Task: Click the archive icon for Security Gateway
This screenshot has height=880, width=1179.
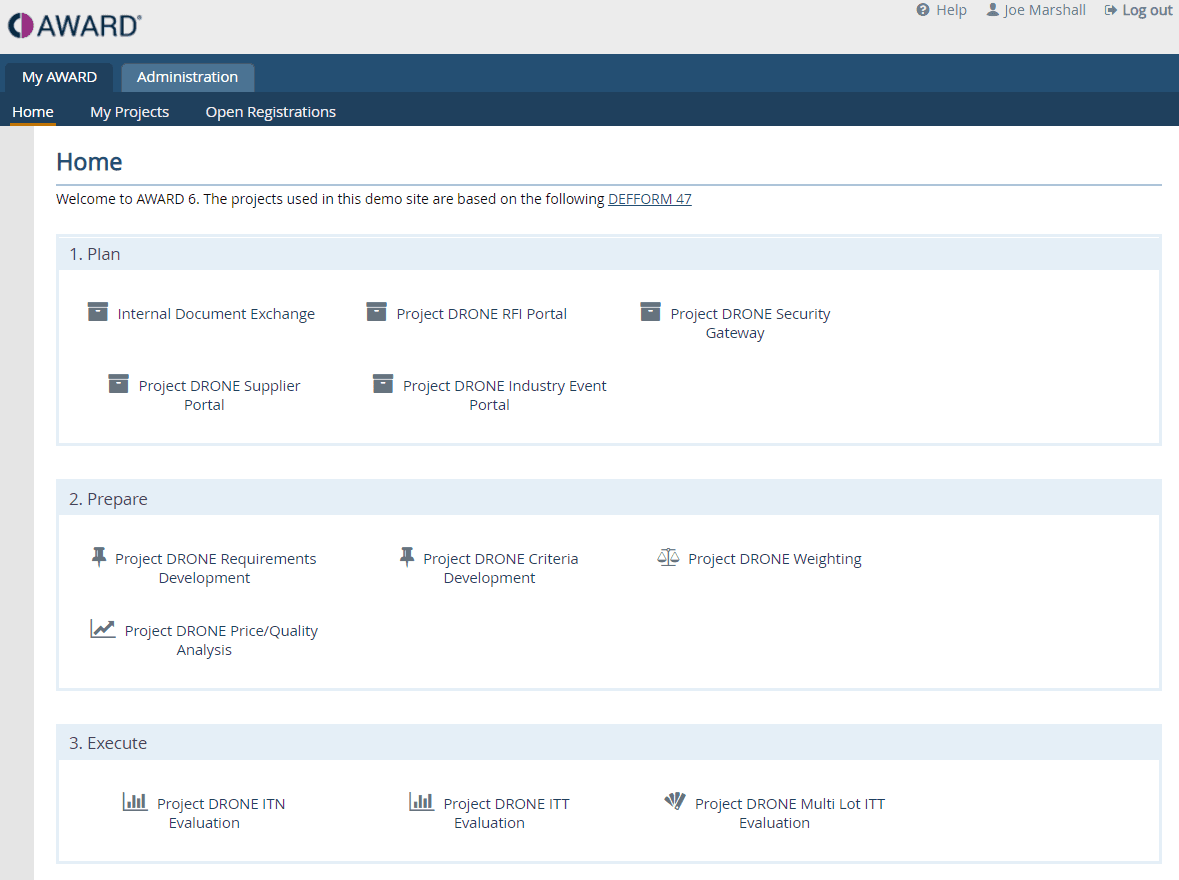Action: 650,312
